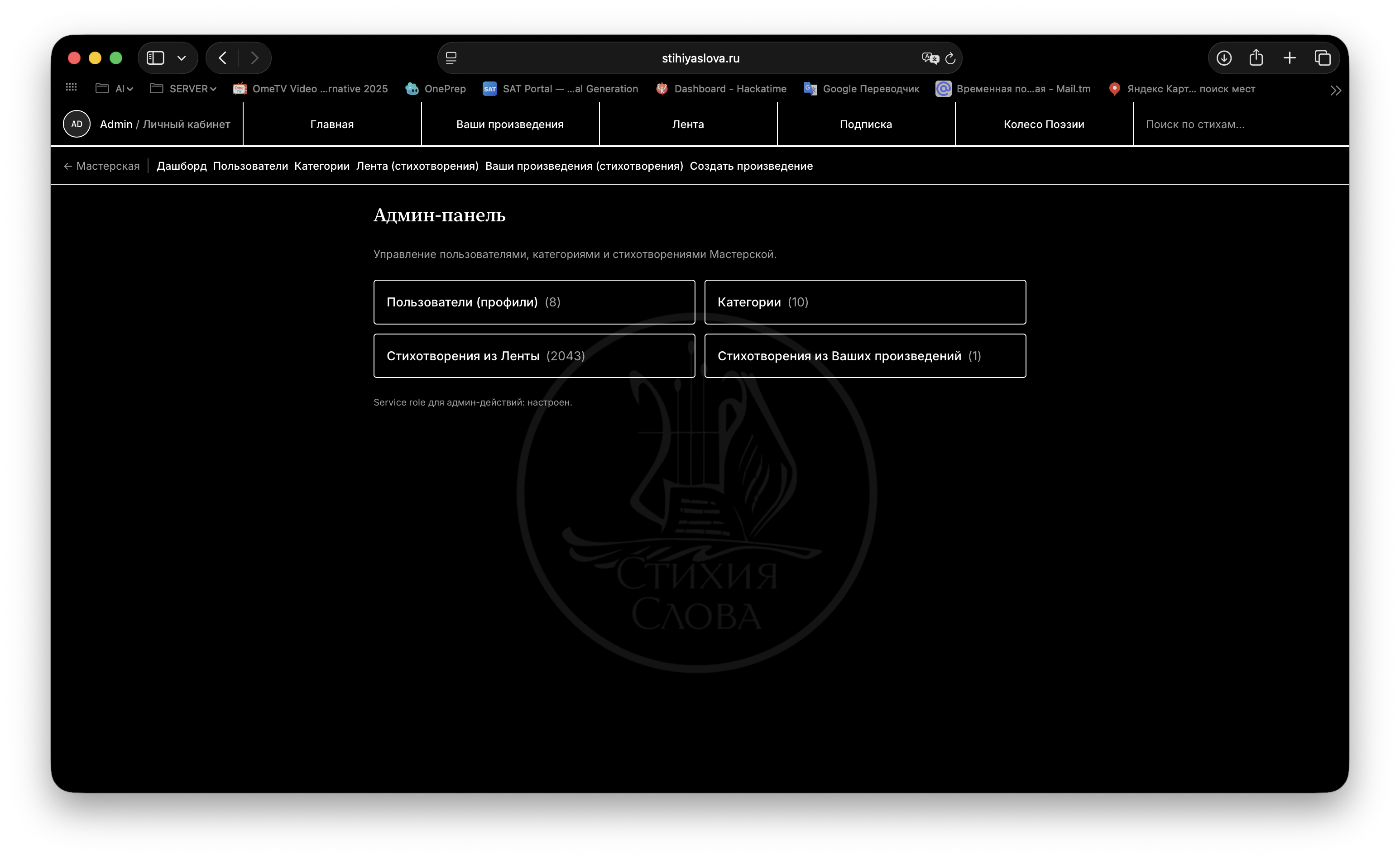Show the tab overview icon
Image resolution: width=1400 pixels, height=860 pixels.
(1323, 58)
